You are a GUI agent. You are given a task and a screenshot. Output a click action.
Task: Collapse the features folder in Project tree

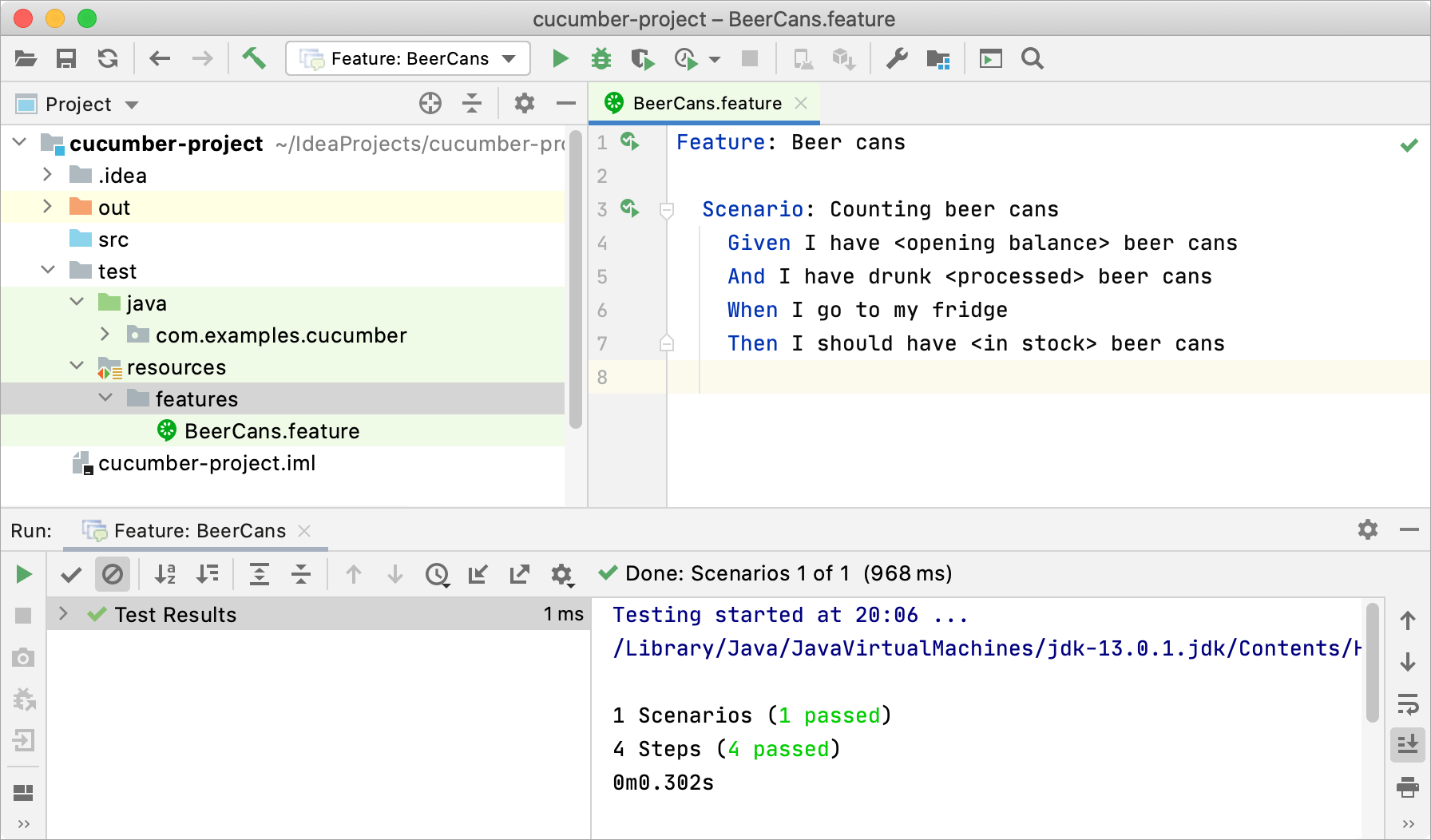tap(106, 398)
